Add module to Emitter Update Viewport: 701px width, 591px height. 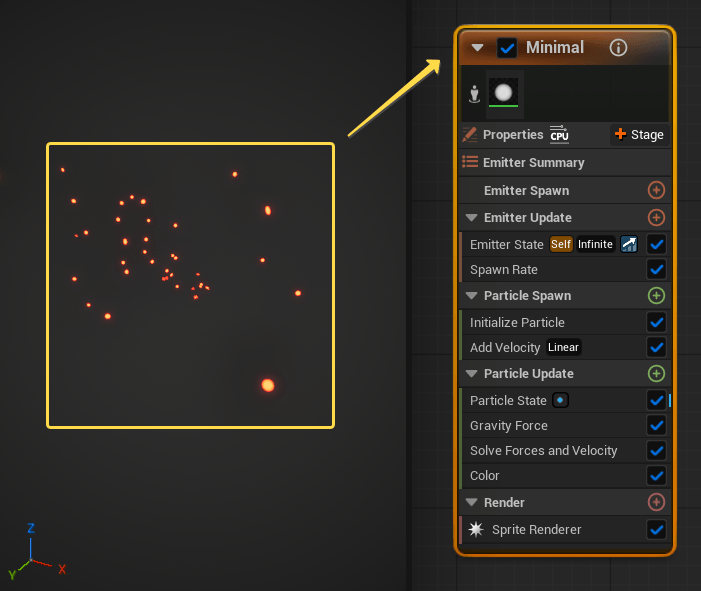[x=656, y=218]
